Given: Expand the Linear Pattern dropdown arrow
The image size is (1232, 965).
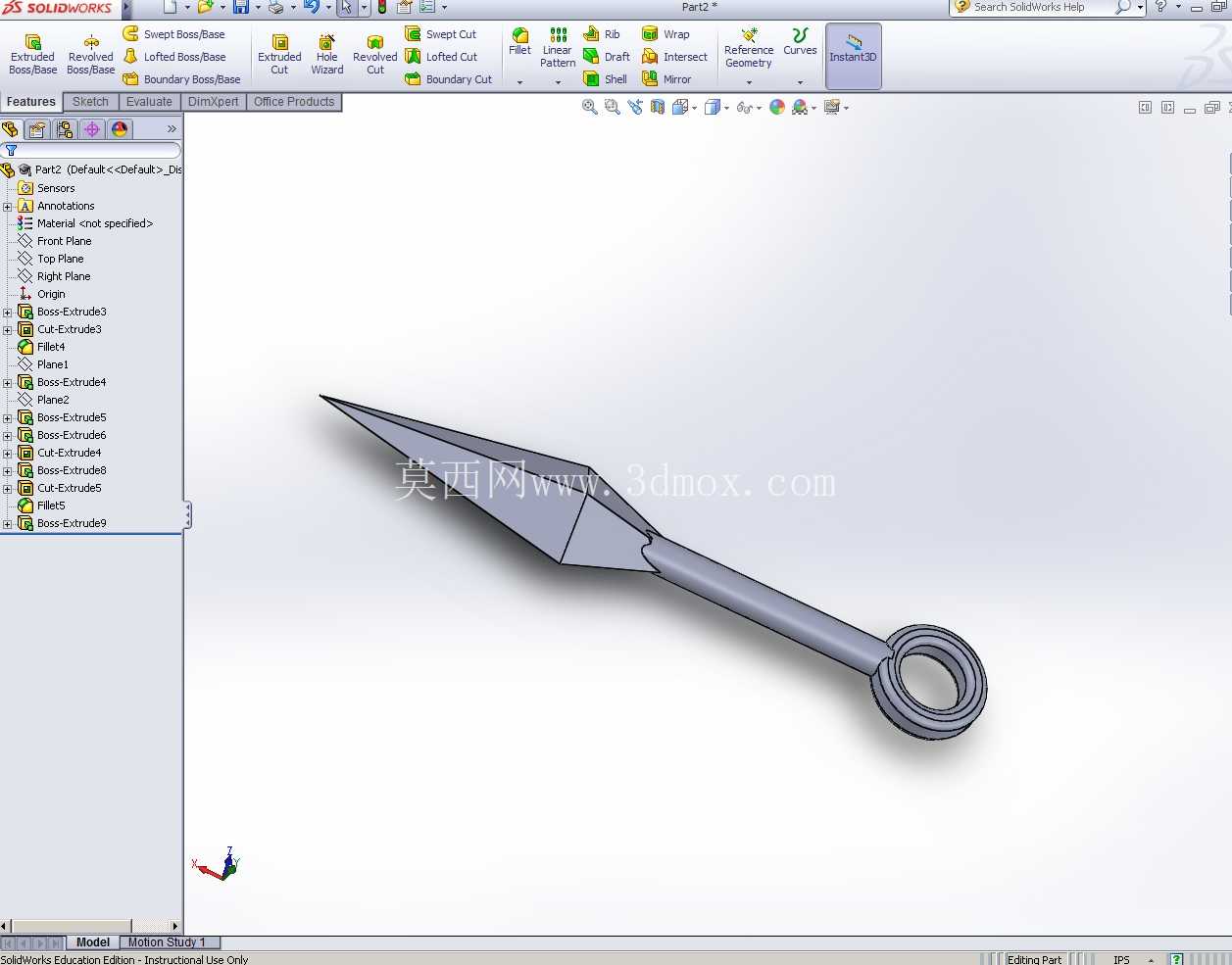Looking at the screenshot, I should 558,82.
